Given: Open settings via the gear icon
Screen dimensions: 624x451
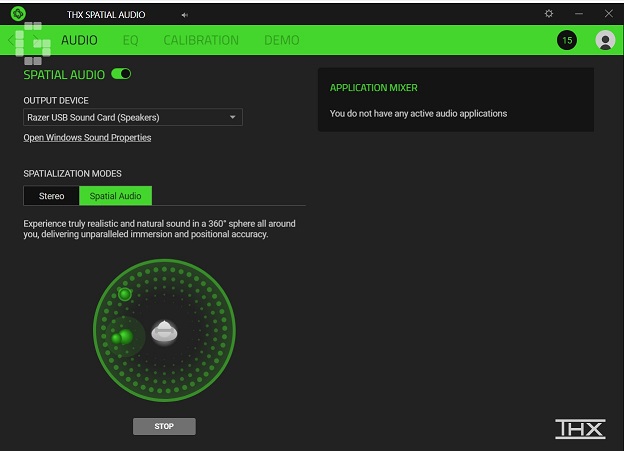Looking at the screenshot, I should coord(549,14).
